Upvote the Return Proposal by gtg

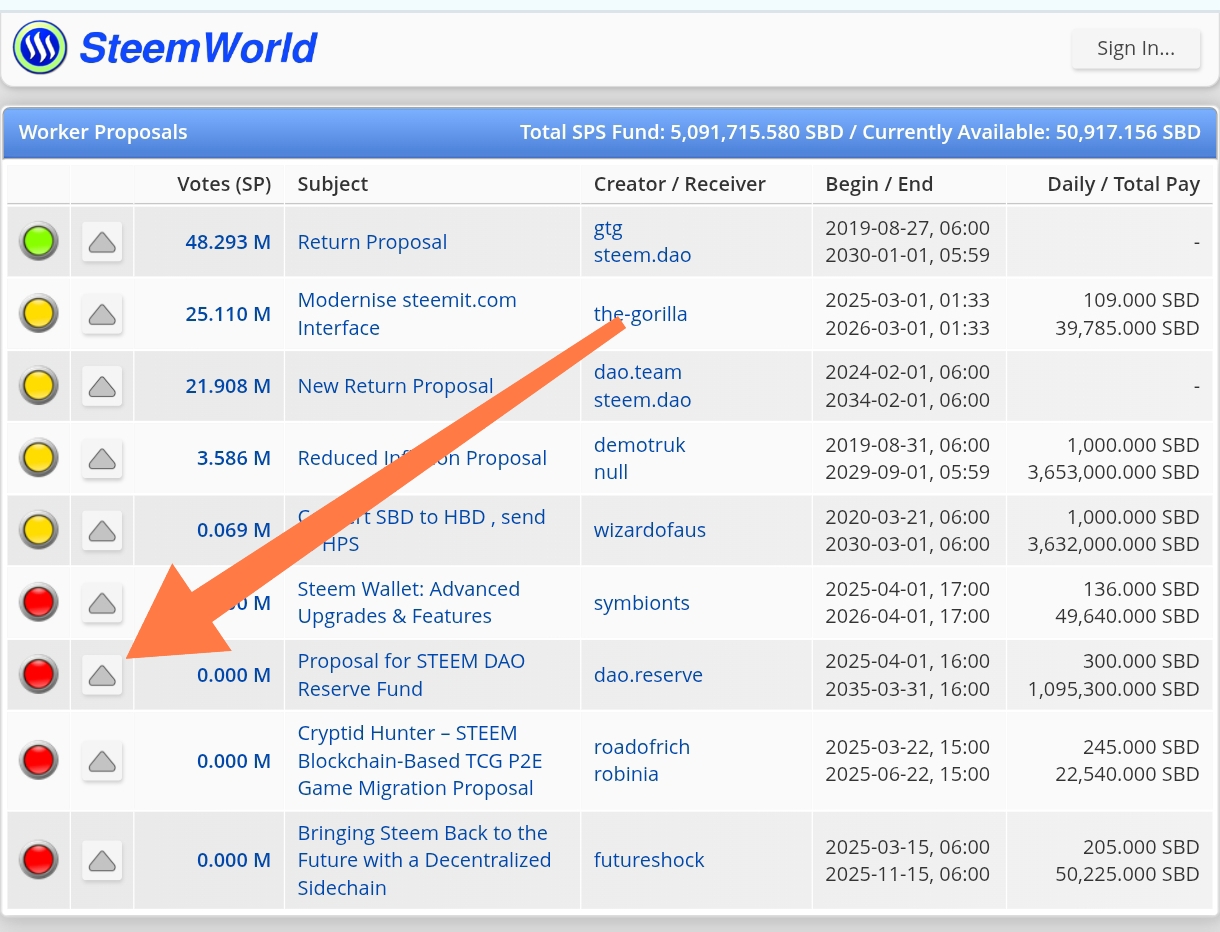coord(102,242)
